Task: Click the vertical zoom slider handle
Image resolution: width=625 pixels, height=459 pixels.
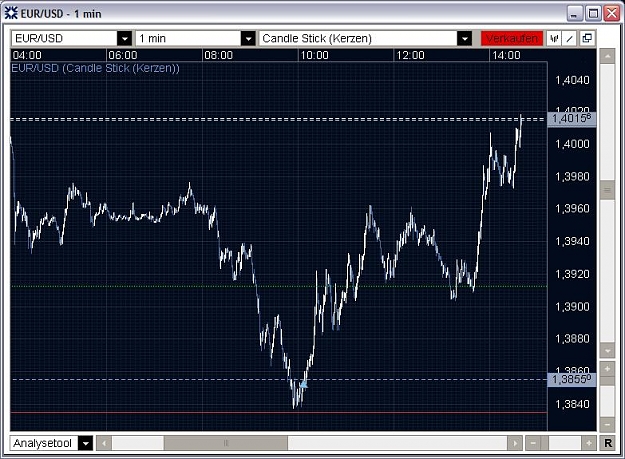Action: (607, 381)
